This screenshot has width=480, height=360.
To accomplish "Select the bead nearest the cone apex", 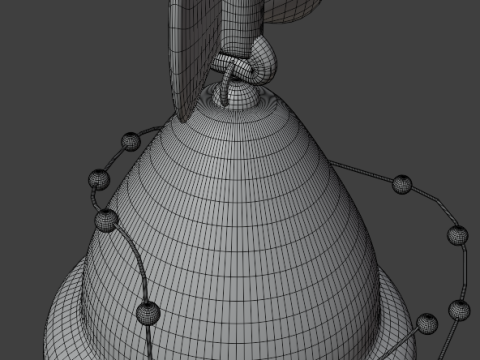I will click(x=130, y=141).
